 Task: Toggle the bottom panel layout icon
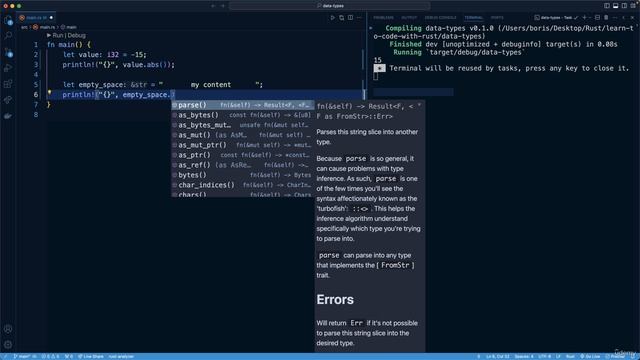pyautogui.click(x=616, y=6)
